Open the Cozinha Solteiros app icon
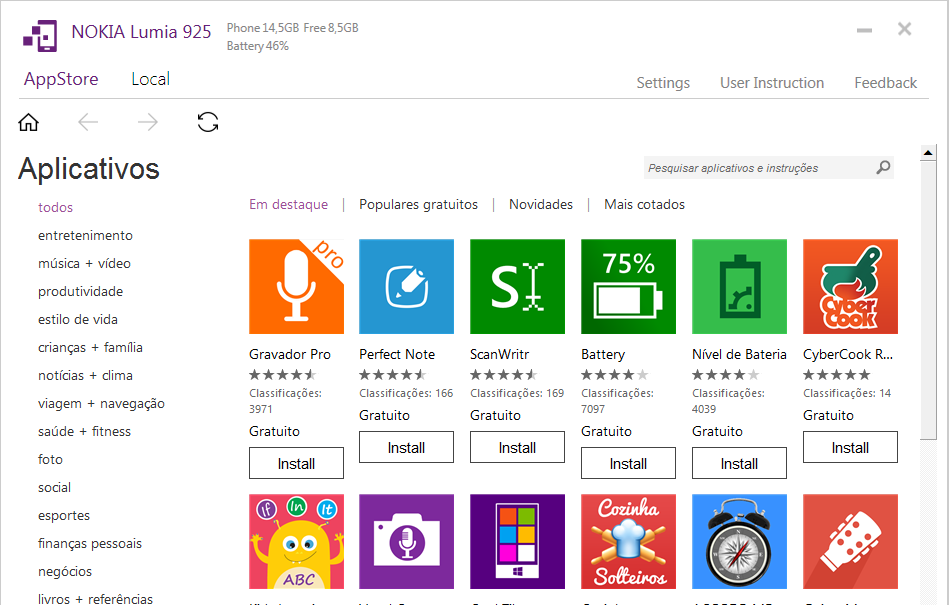Viewport: 949px width, 605px height. tap(628, 541)
